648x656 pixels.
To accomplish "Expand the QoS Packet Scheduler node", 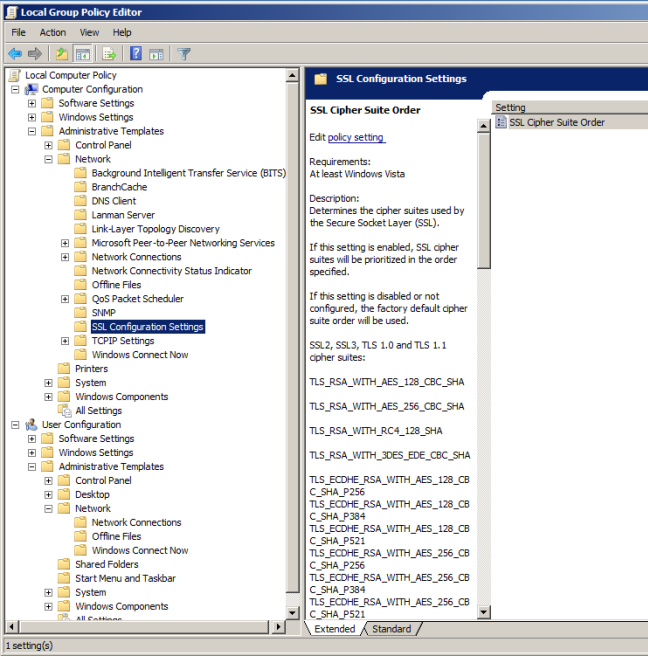I will tap(65, 299).
